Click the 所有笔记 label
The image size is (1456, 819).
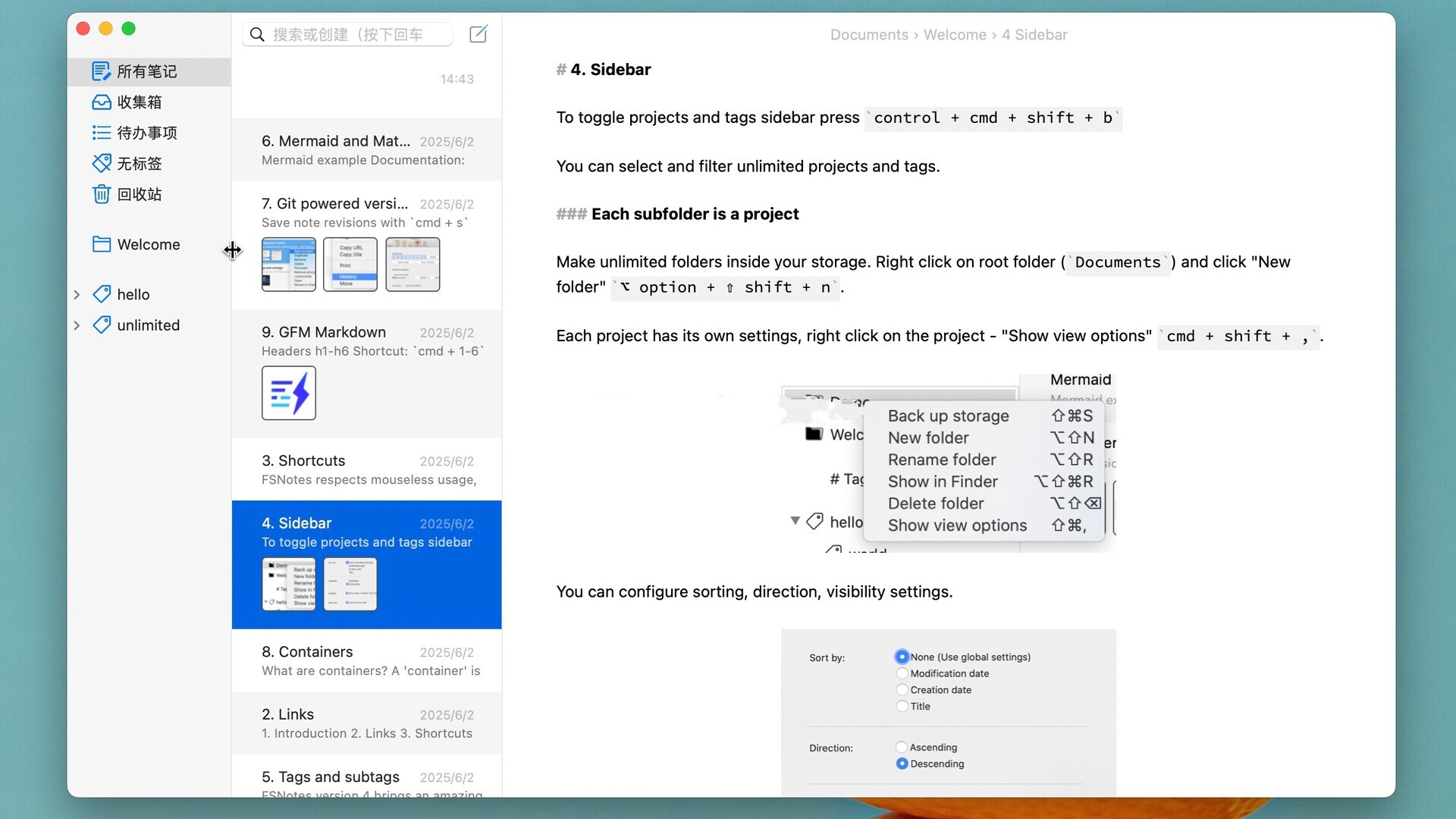pyautogui.click(x=147, y=71)
